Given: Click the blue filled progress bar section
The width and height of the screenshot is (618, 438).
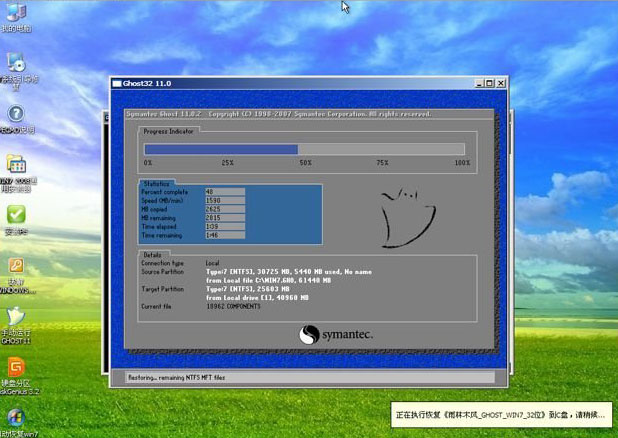Looking at the screenshot, I should pyautogui.click(x=221, y=149).
